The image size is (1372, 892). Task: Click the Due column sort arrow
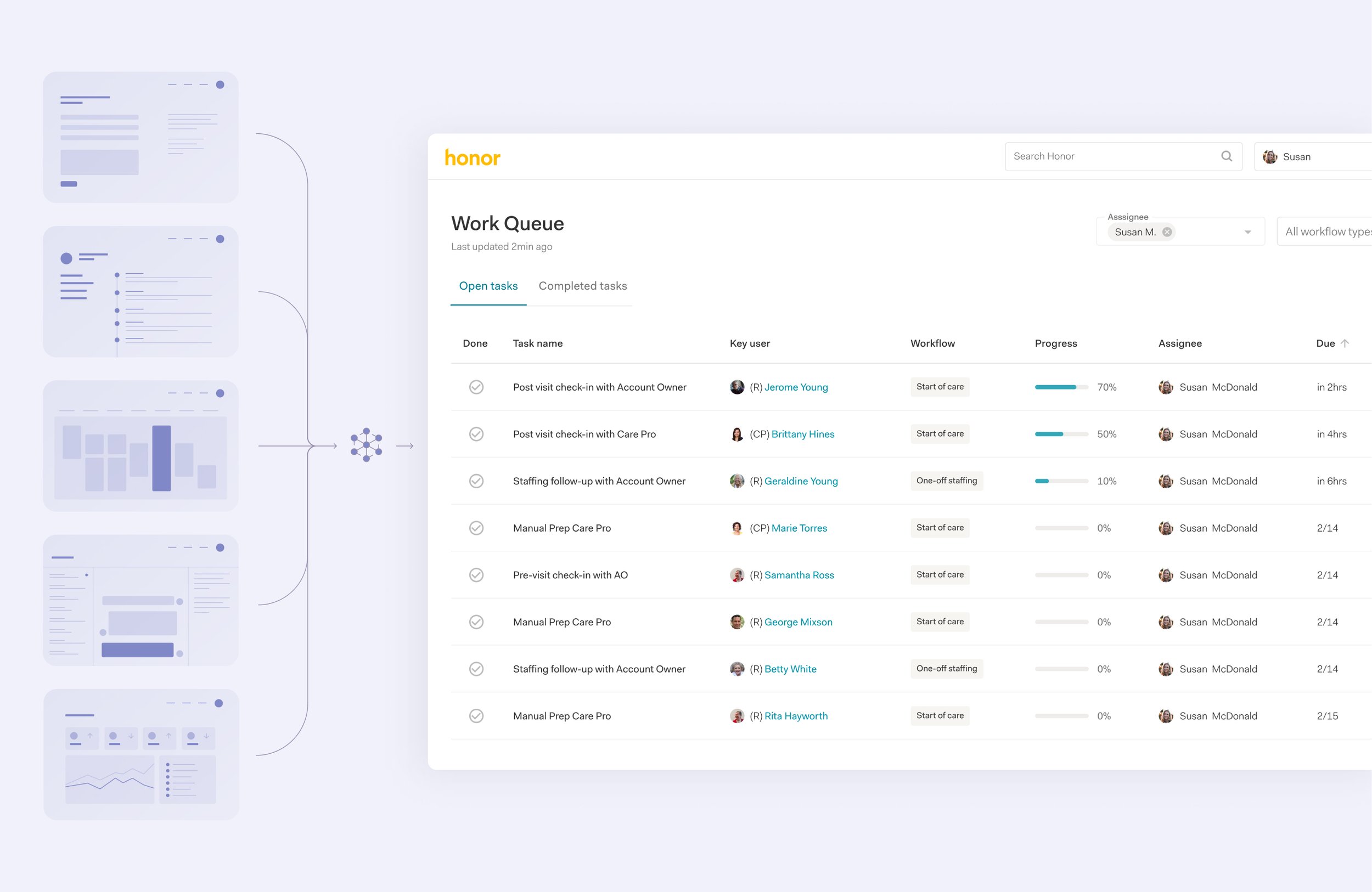(1345, 343)
